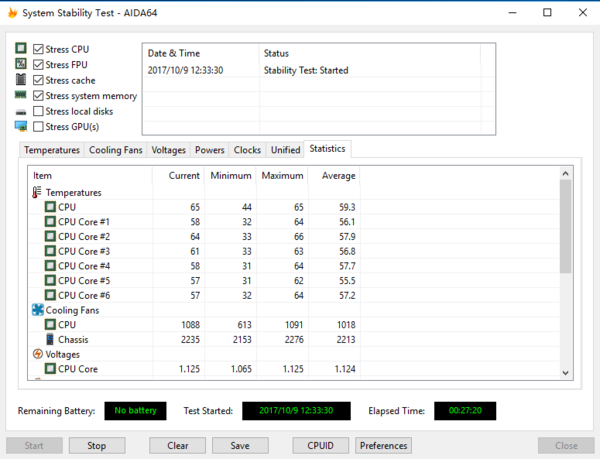Click the Elapsed Time value 00:27:20

(x=465, y=411)
